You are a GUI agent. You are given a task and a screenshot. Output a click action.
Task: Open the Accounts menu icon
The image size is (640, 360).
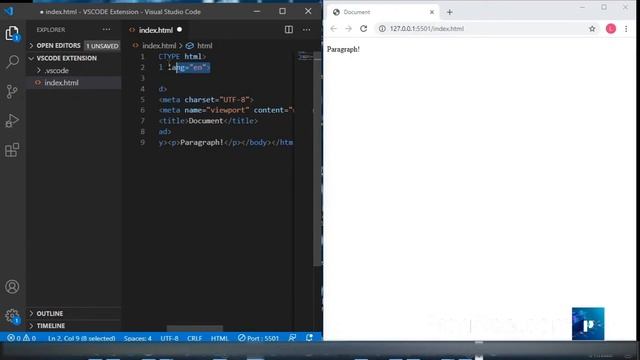[12, 287]
